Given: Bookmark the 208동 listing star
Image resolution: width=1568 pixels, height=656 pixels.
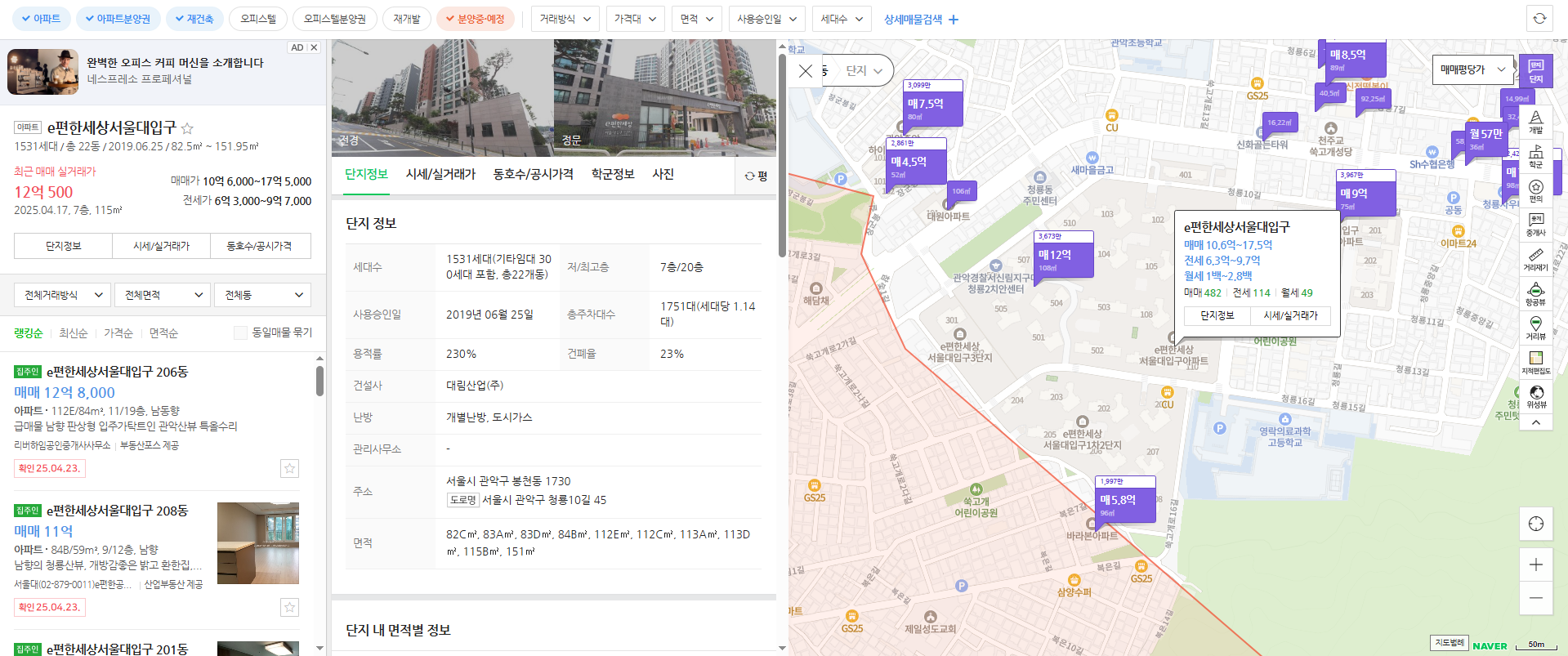Looking at the screenshot, I should (x=289, y=607).
